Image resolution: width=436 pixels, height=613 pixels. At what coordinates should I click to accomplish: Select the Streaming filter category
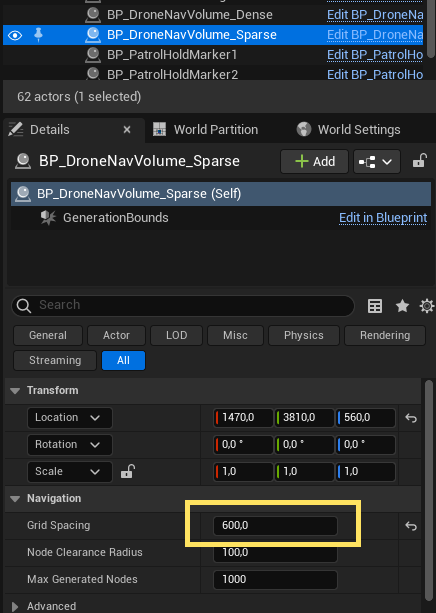pyautogui.click(x=55, y=360)
